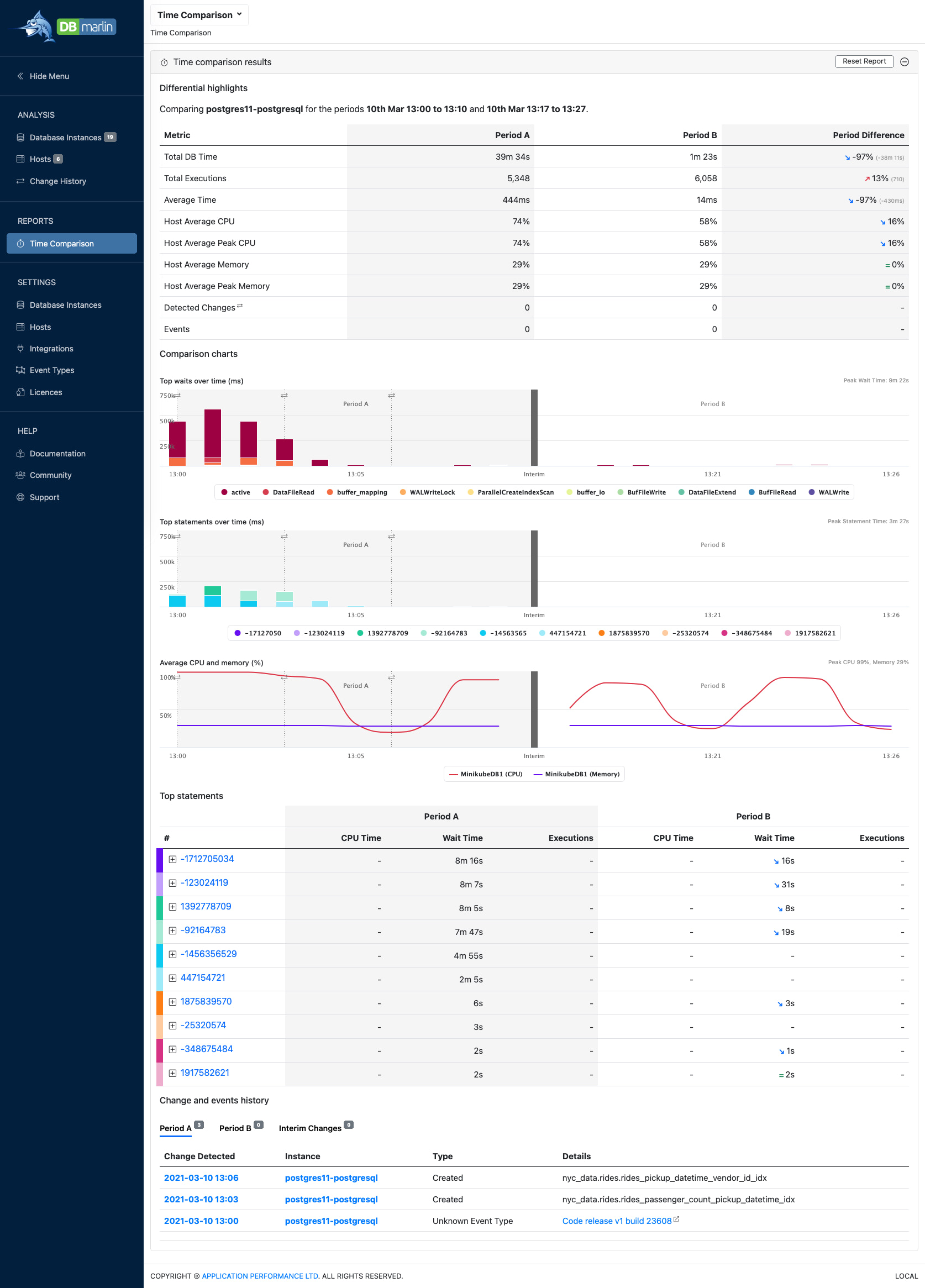
Task: Open Event Types in the sidebar
Action: (x=52, y=370)
